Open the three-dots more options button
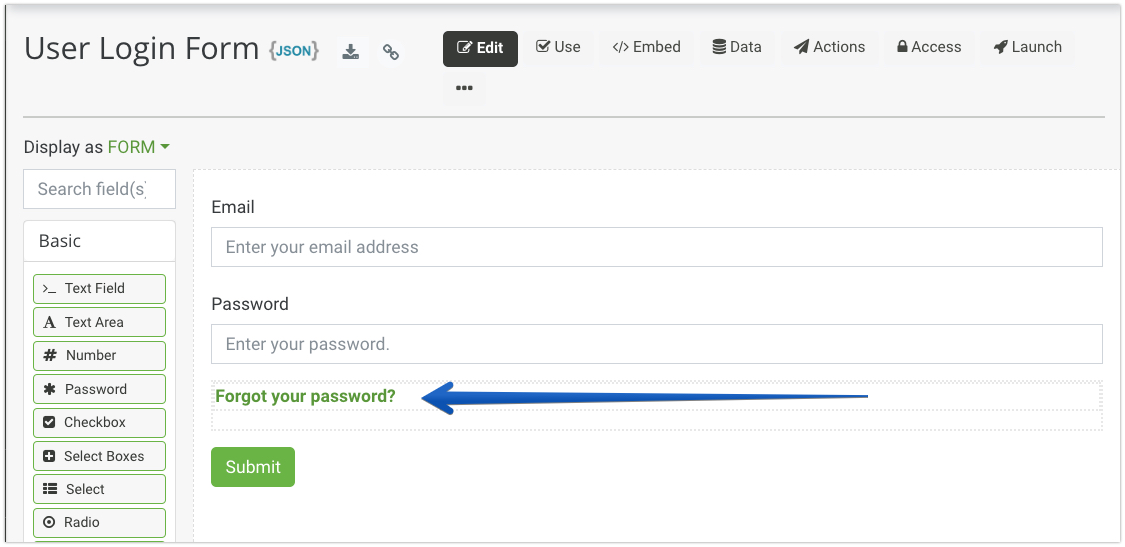The width and height of the screenshot is (1125, 547). 463,88
